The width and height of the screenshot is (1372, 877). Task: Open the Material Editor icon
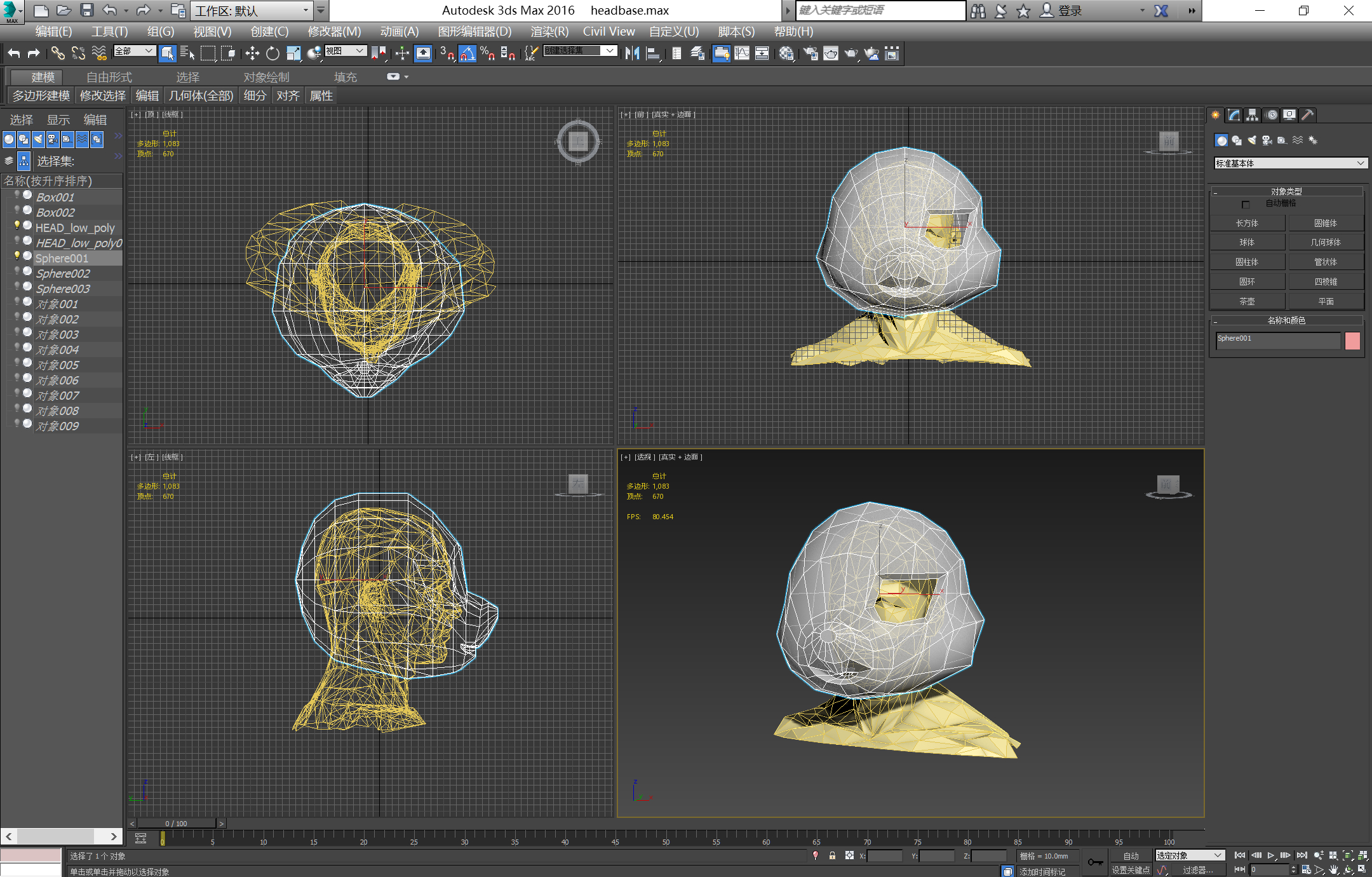786,53
